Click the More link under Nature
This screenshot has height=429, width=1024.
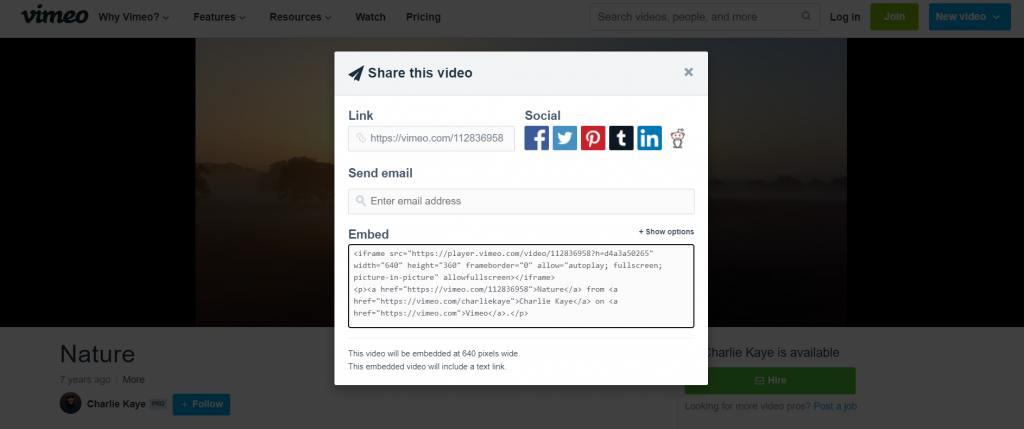coord(133,379)
